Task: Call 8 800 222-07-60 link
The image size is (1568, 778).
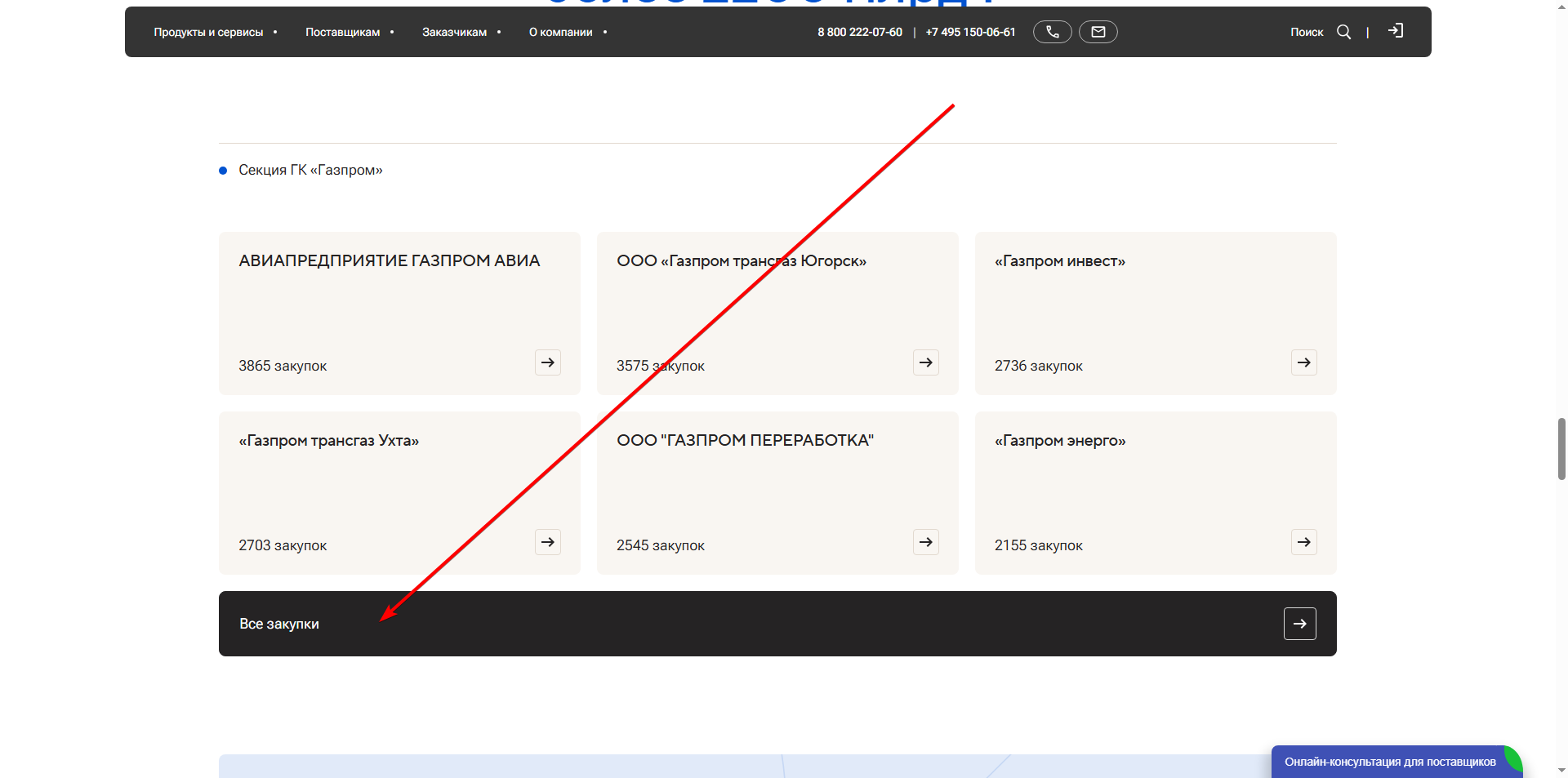Action: (x=860, y=32)
